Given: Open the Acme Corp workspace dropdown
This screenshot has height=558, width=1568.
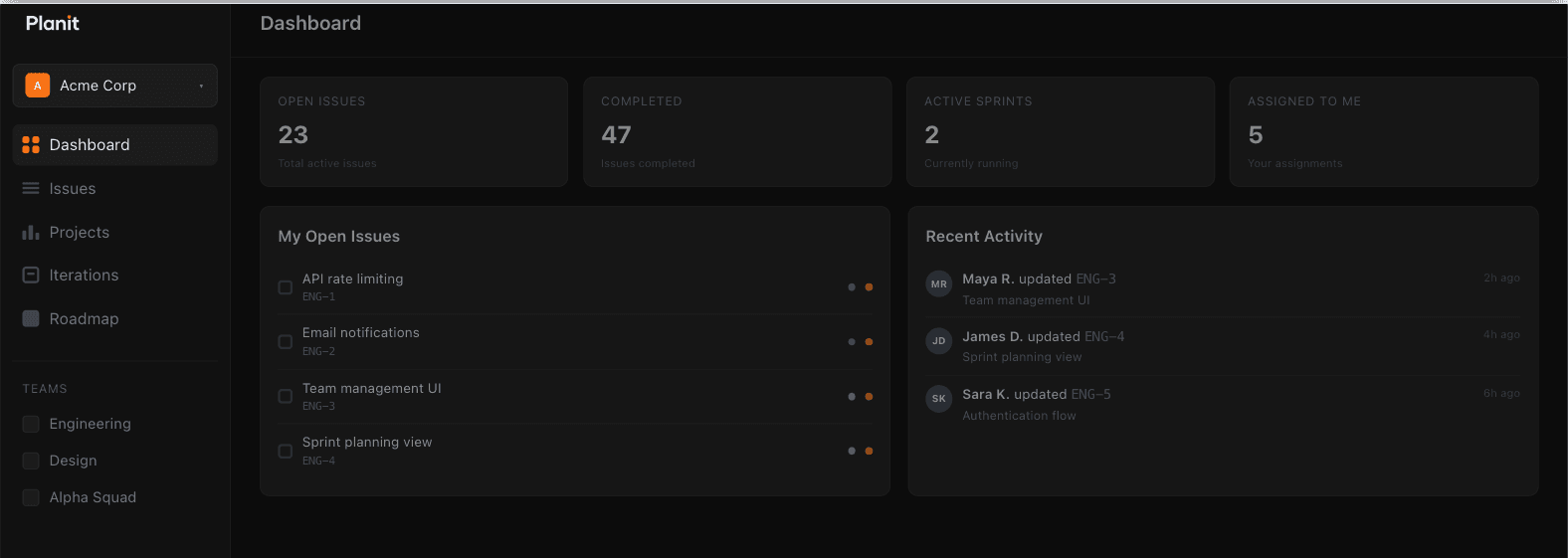Looking at the screenshot, I should [x=114, y=86].
